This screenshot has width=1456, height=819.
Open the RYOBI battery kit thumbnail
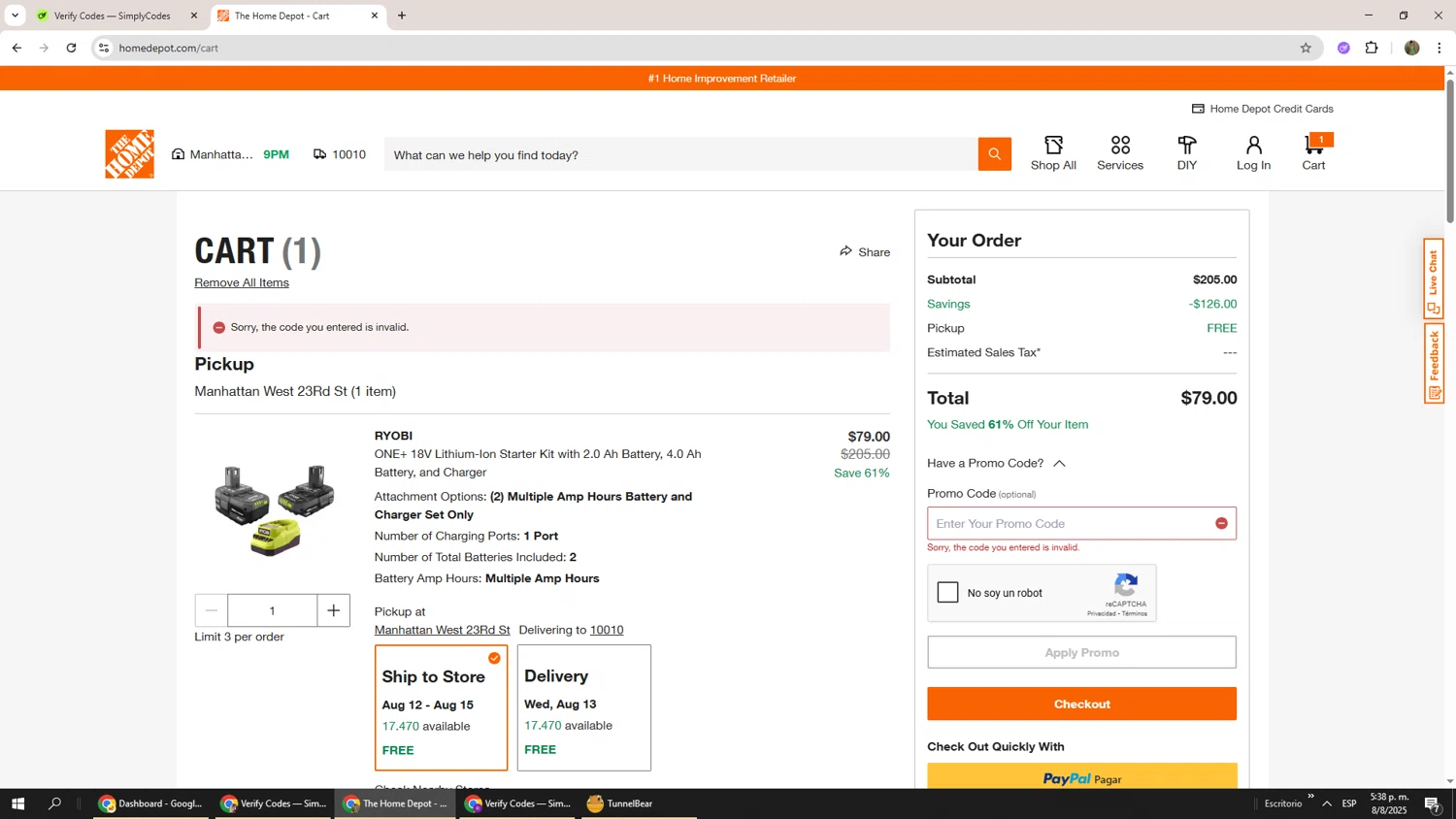(x=275, y=509)
